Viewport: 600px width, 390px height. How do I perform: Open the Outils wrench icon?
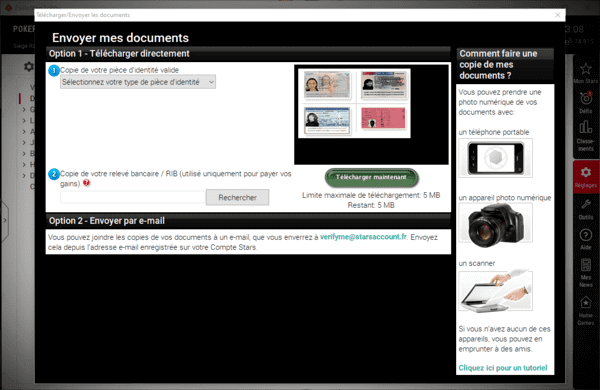[x=586, y=204]
